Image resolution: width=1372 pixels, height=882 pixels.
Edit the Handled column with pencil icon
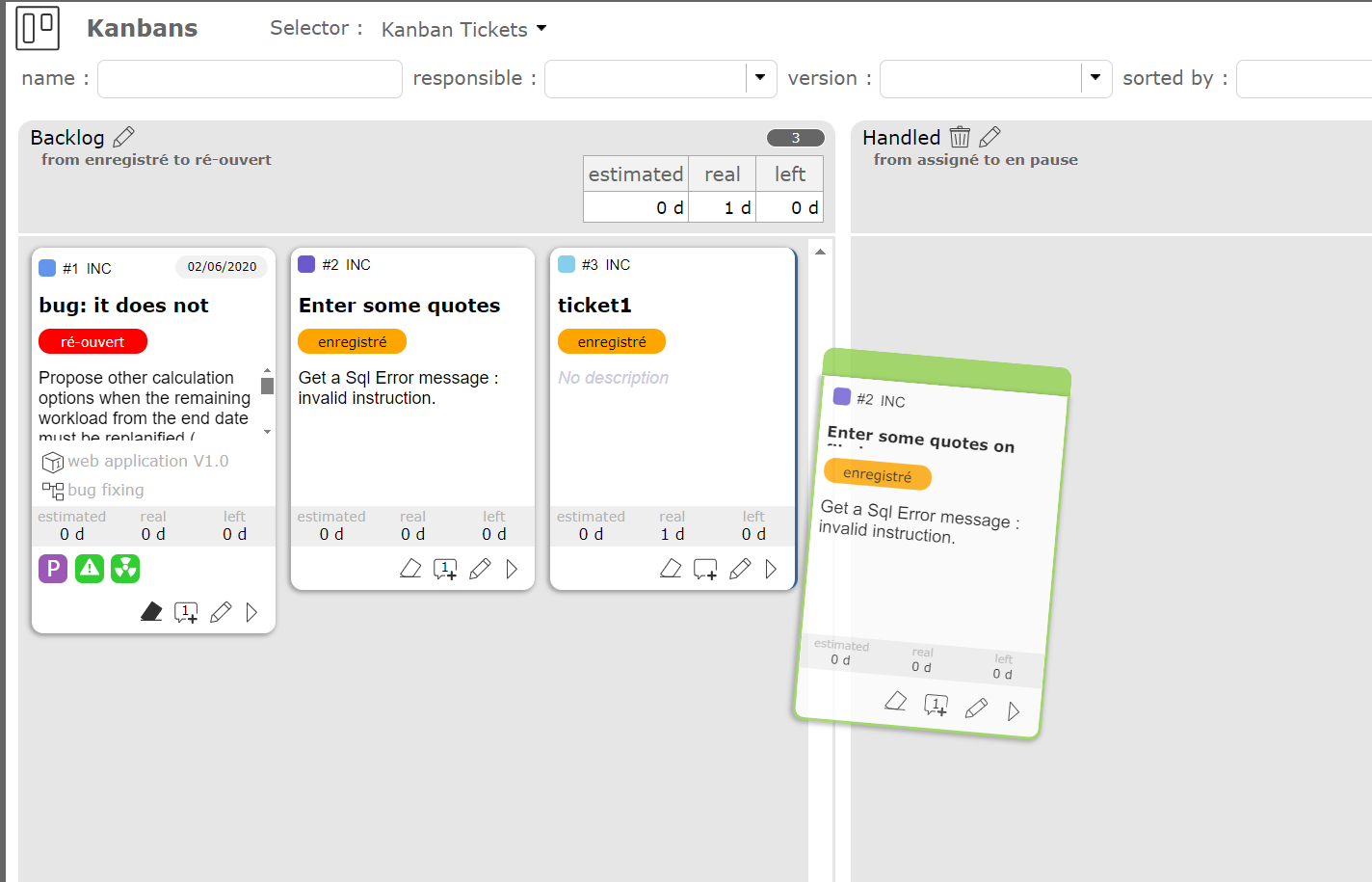pos(989,137)
